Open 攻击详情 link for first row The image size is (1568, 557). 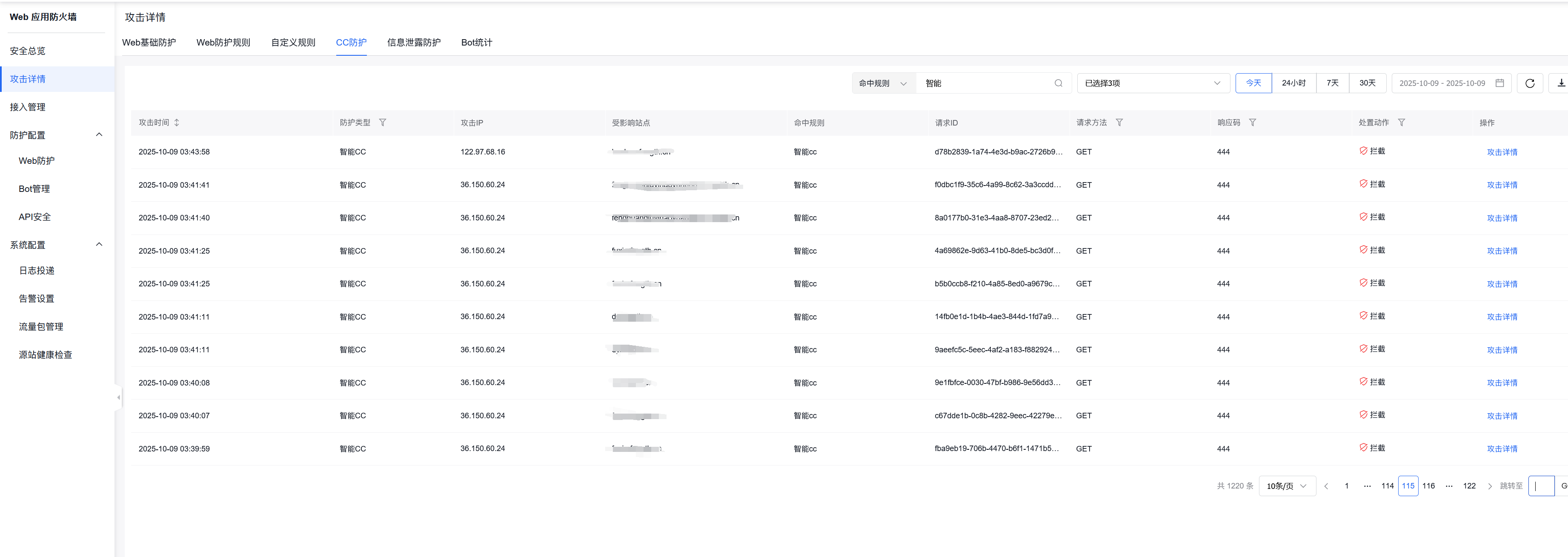[x=1502, y=152]
